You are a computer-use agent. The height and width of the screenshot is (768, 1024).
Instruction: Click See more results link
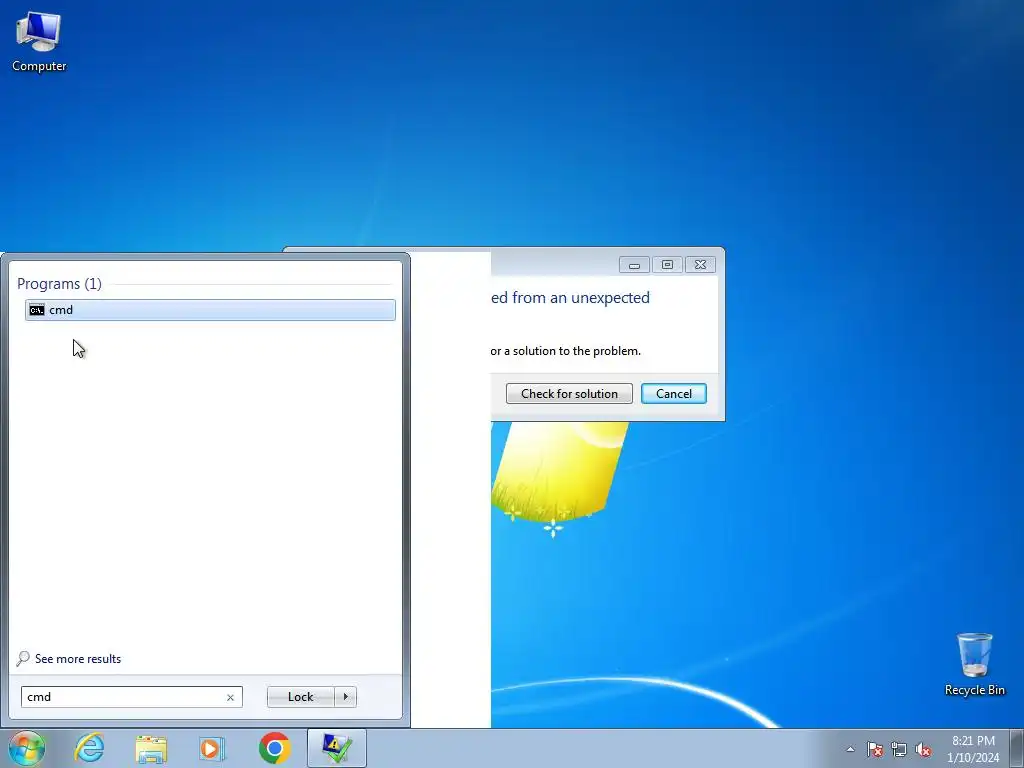(x=78, y=659)
